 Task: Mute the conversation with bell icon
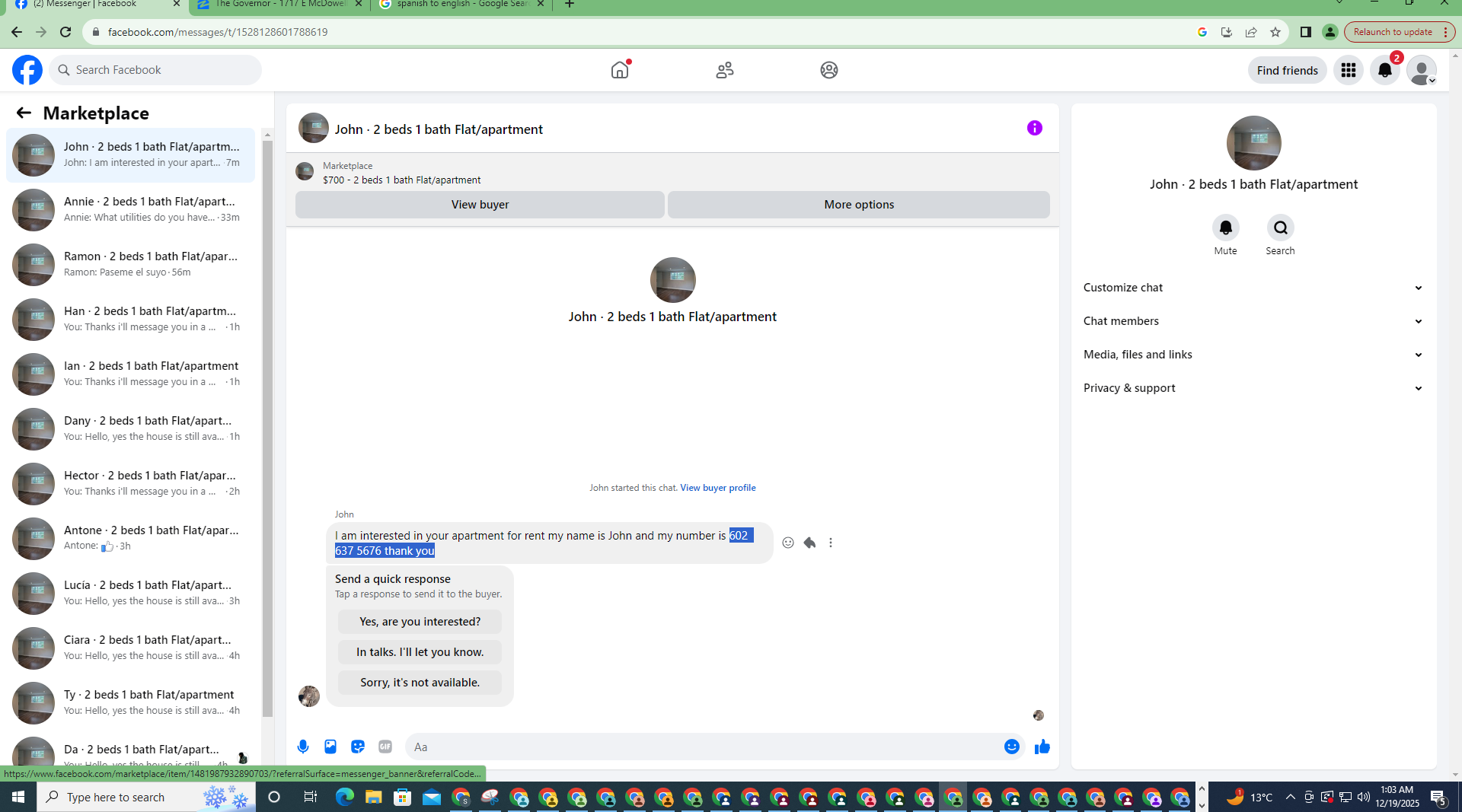click(x=1225, y=228)
